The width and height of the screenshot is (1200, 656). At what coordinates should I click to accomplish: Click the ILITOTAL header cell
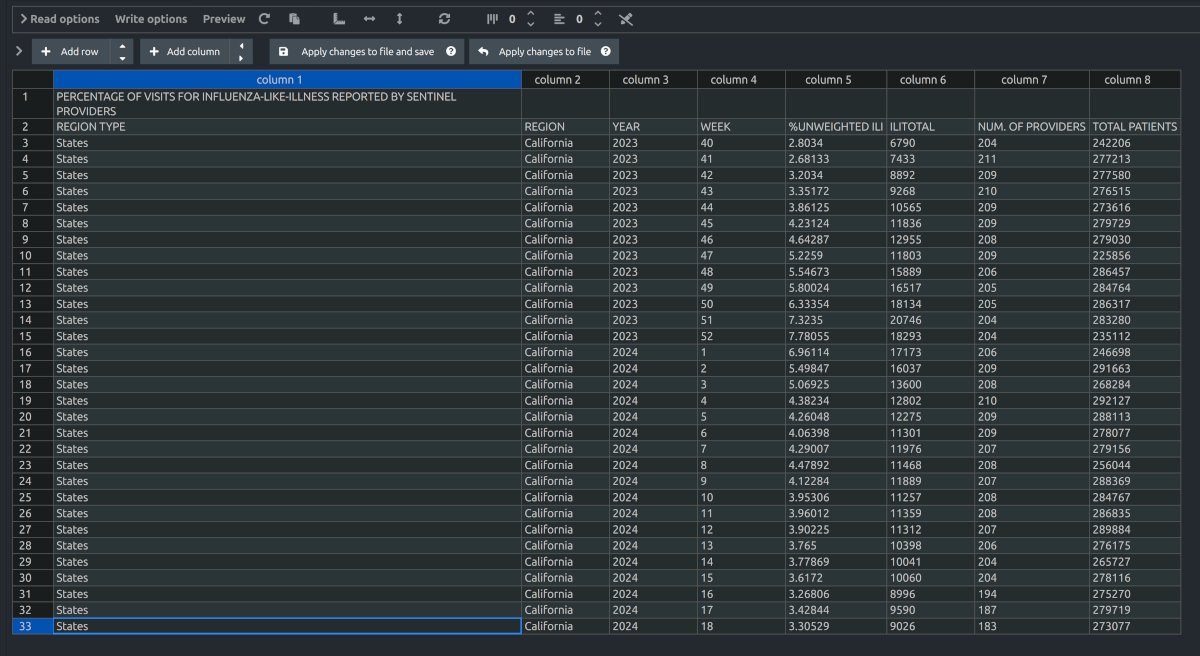tap(931, 127)
